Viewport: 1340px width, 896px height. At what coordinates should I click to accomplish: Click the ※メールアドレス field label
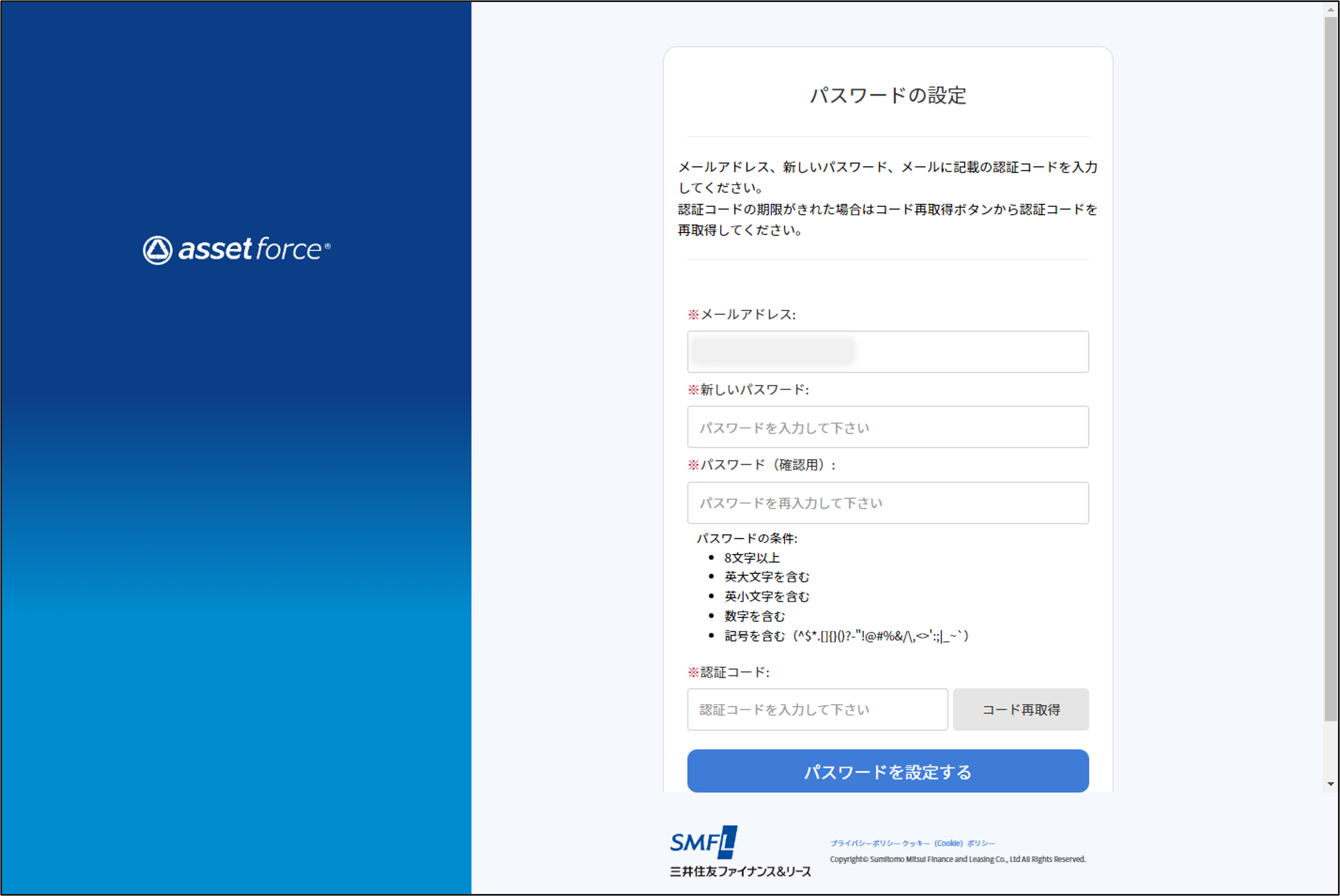coord(741,314)
